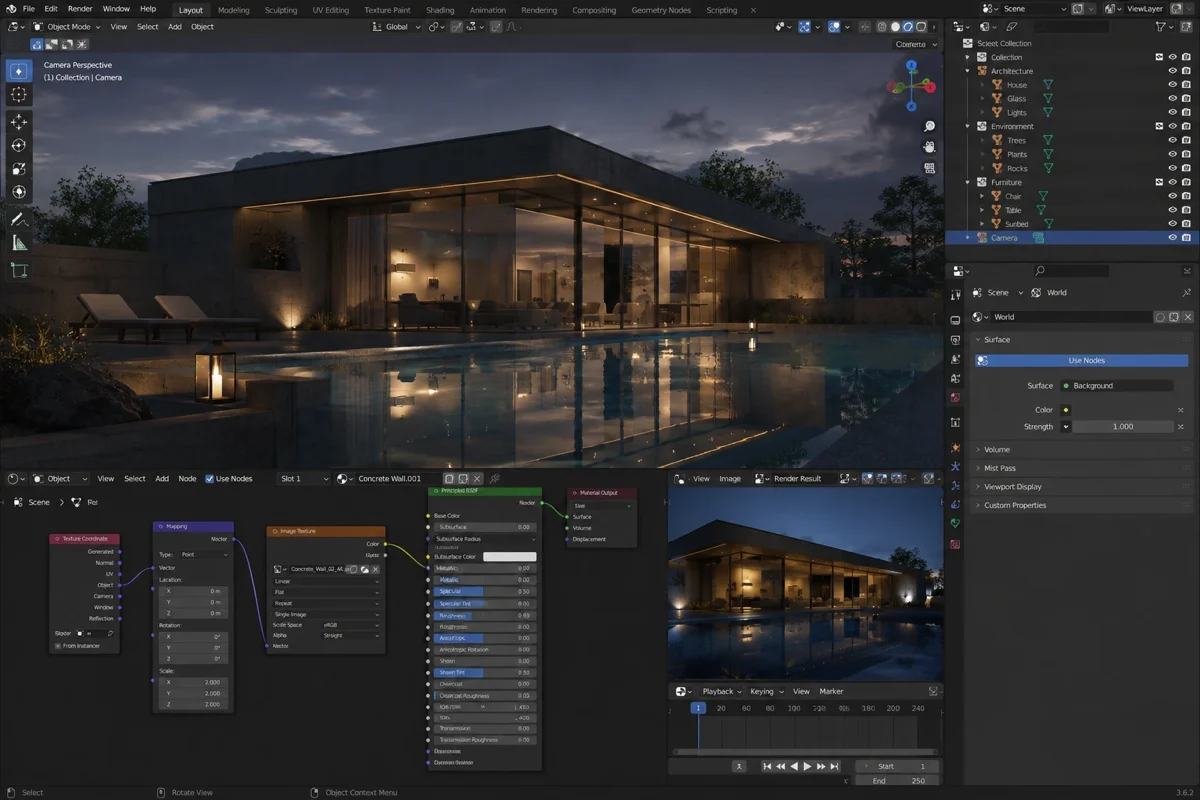Image resolution: width=1200 pixels, height=800 pixels.
Task: Select the Annotate pencil tool
Action: click(x=18, y=219)
